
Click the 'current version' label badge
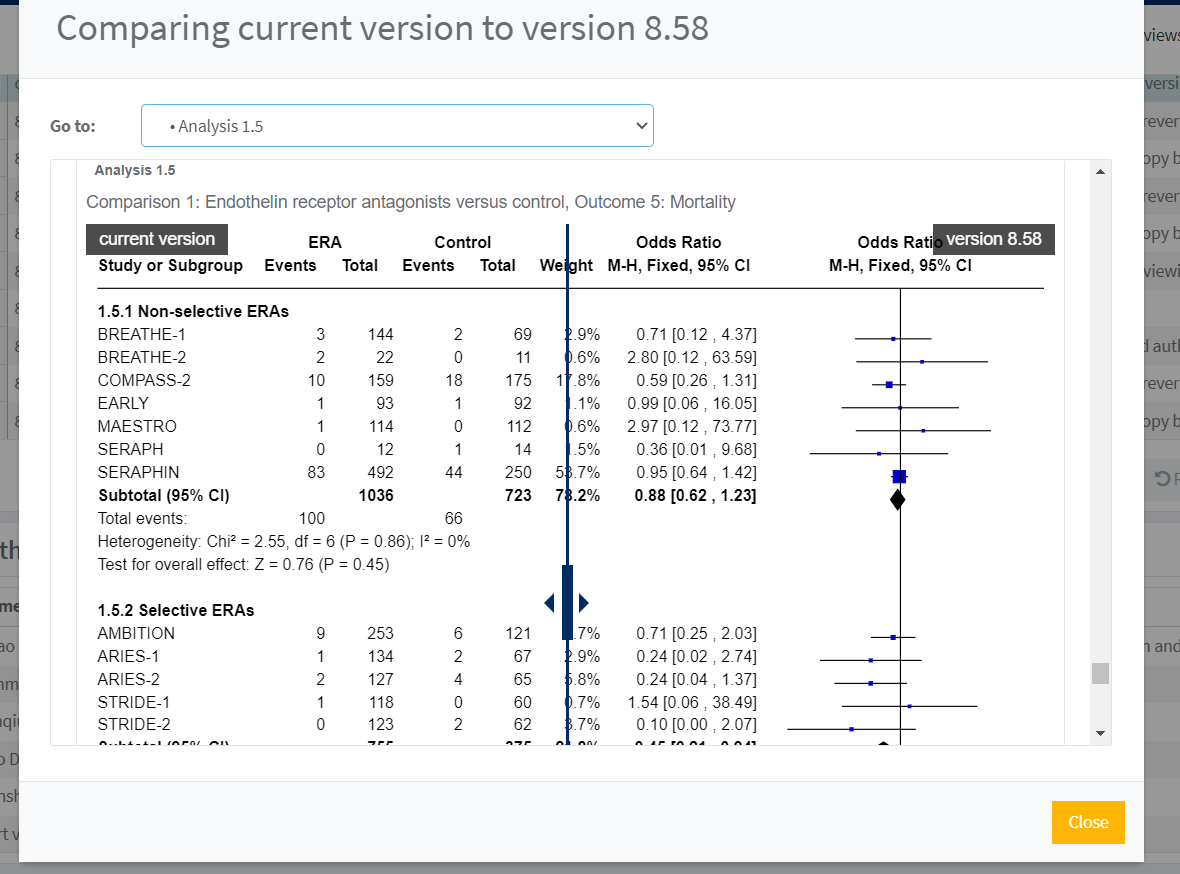tap(157, 239)
